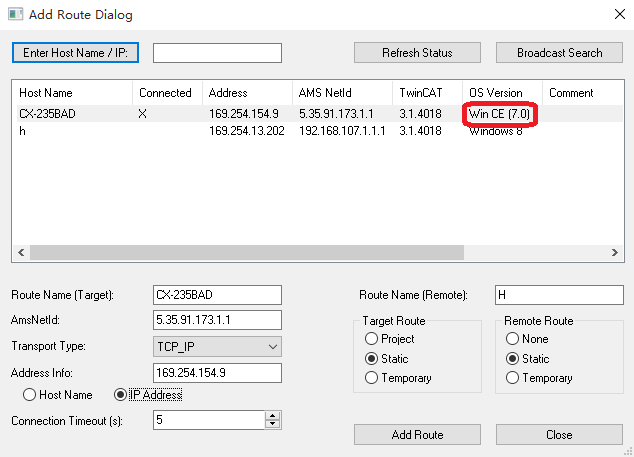634x457 pixels.
Task: Sort by Host Name column header
Action: (x=46, y=93)
